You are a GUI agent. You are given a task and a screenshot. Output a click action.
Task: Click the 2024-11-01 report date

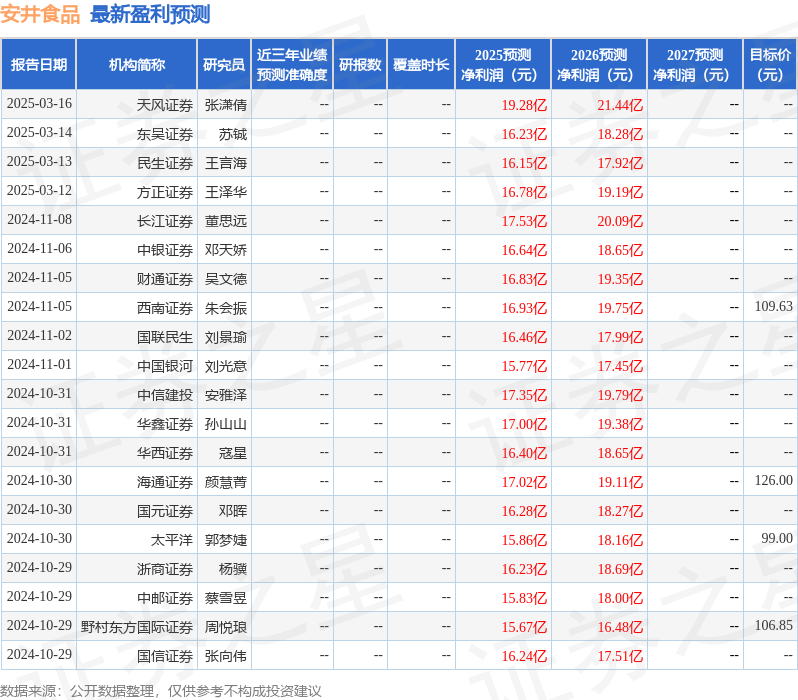(39, 365)
